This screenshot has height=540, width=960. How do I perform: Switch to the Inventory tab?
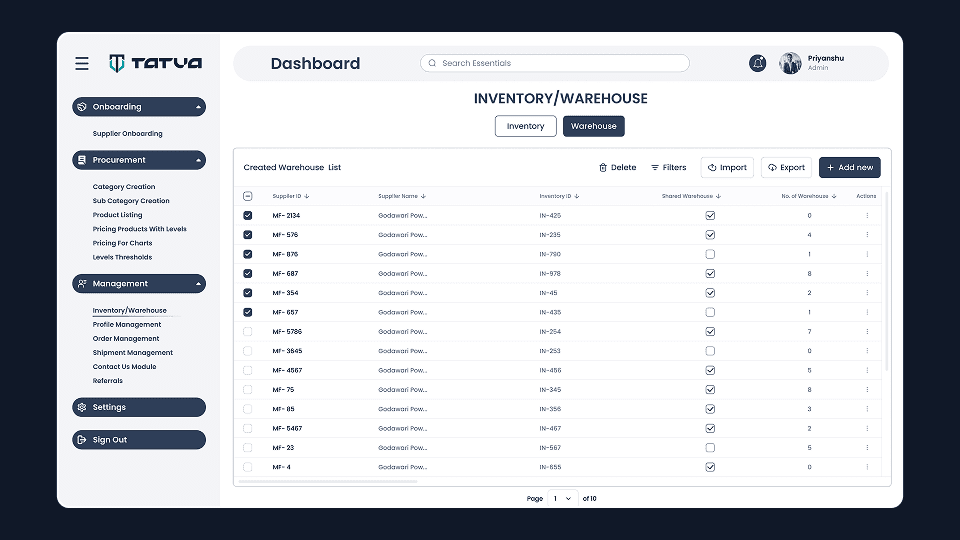[x=525, y=126]
